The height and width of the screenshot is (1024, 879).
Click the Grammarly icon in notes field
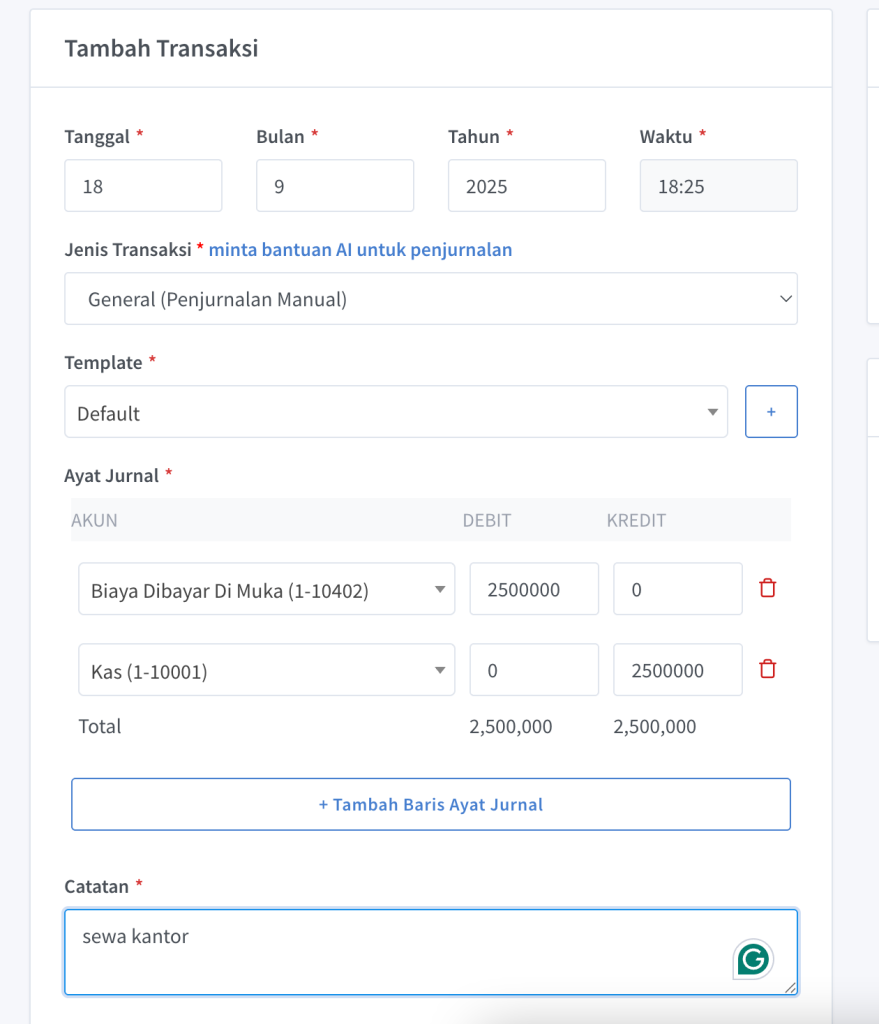(753, 960)
